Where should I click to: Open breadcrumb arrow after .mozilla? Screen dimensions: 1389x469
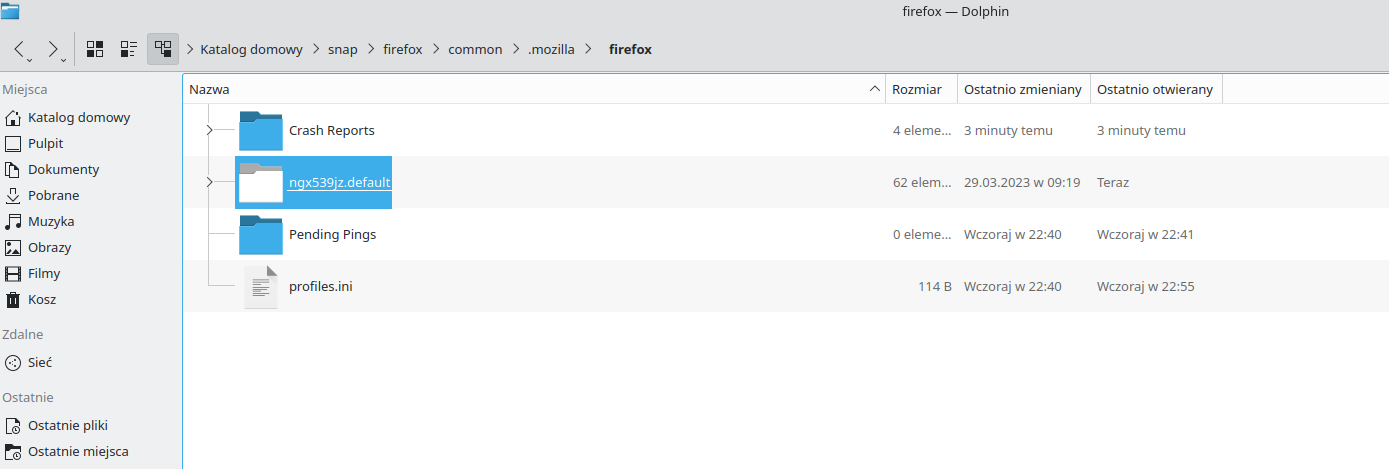[x=588, y=48]
